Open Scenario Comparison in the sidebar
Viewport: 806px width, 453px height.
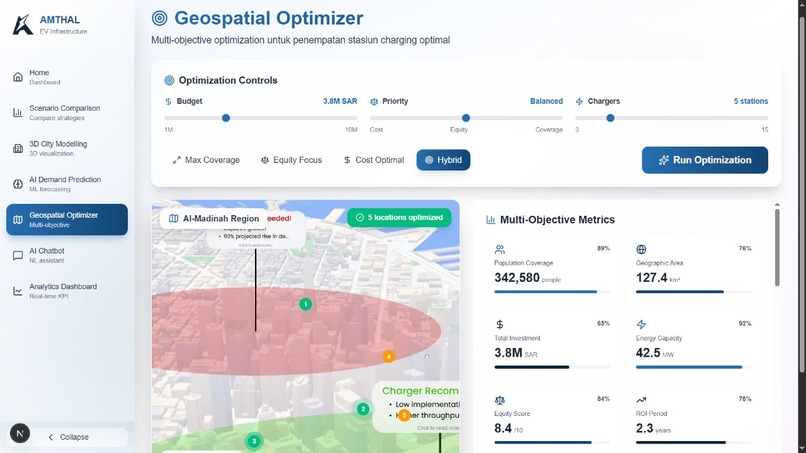(x=67, y=113)
